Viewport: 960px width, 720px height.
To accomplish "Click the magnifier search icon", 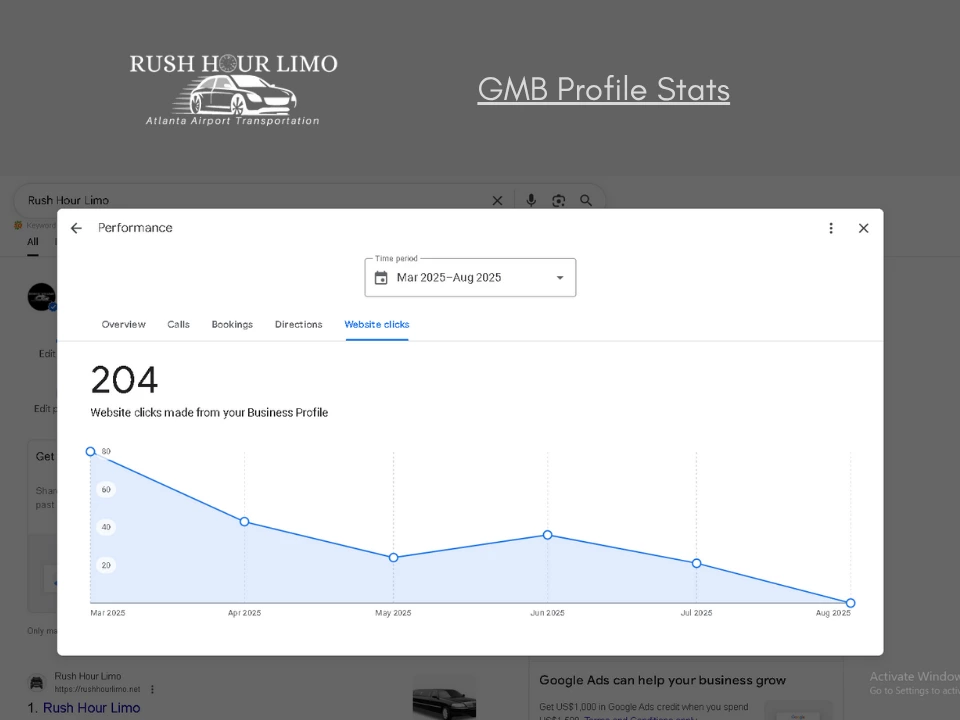I will point(586,201).
